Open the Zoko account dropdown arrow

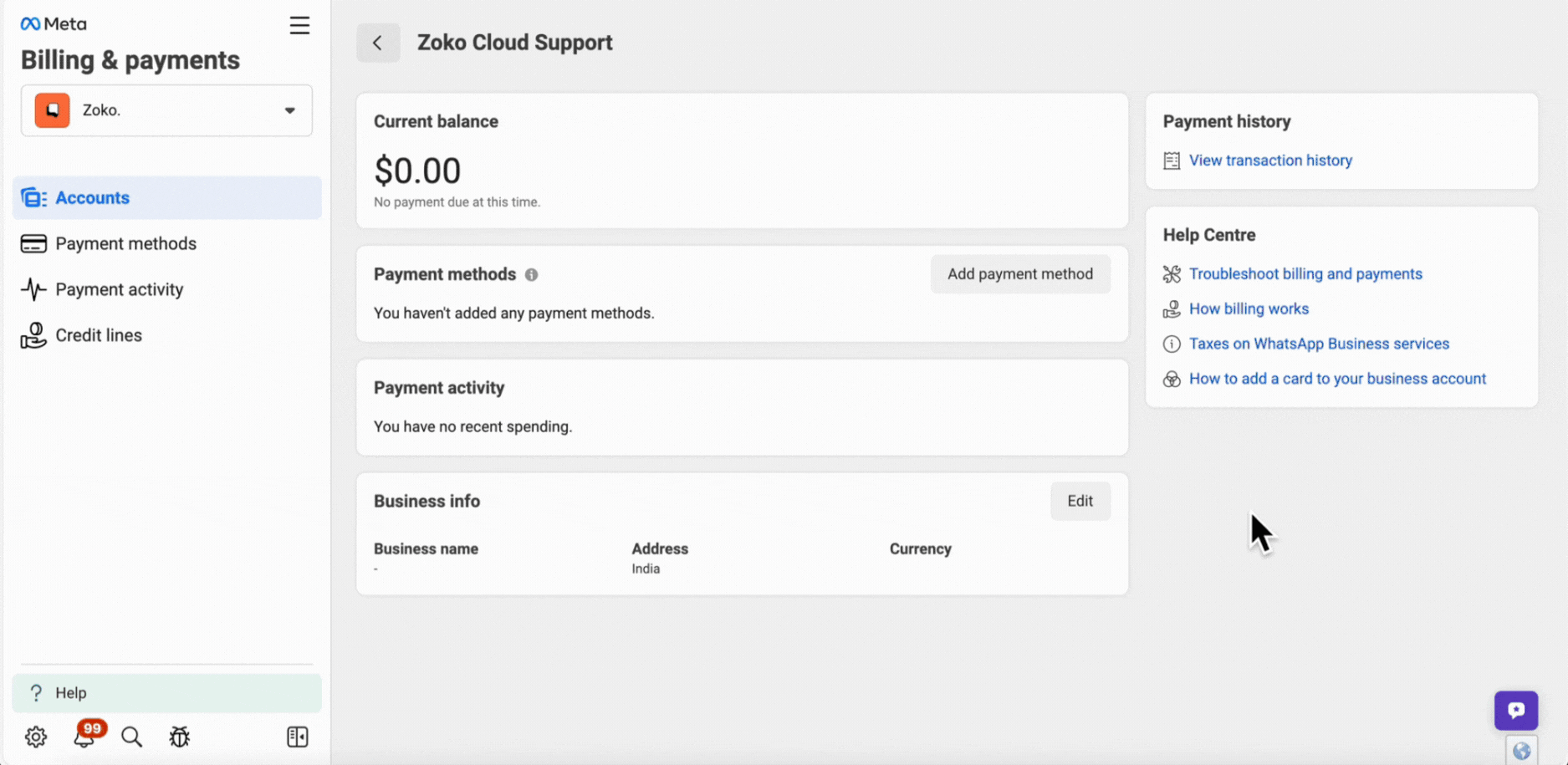click(289, 110)
